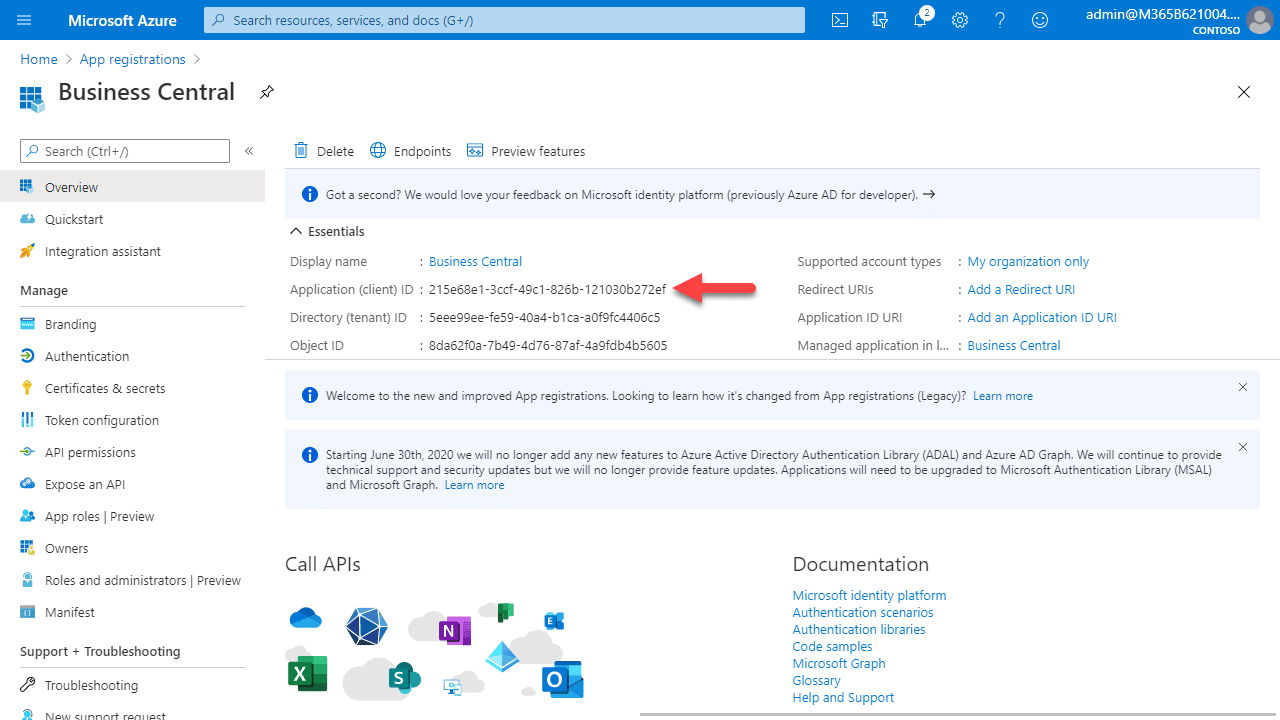Click the Business Central display name link
Image resolution: width=1280 pixels, height=720 pixels.
point(475,261)
